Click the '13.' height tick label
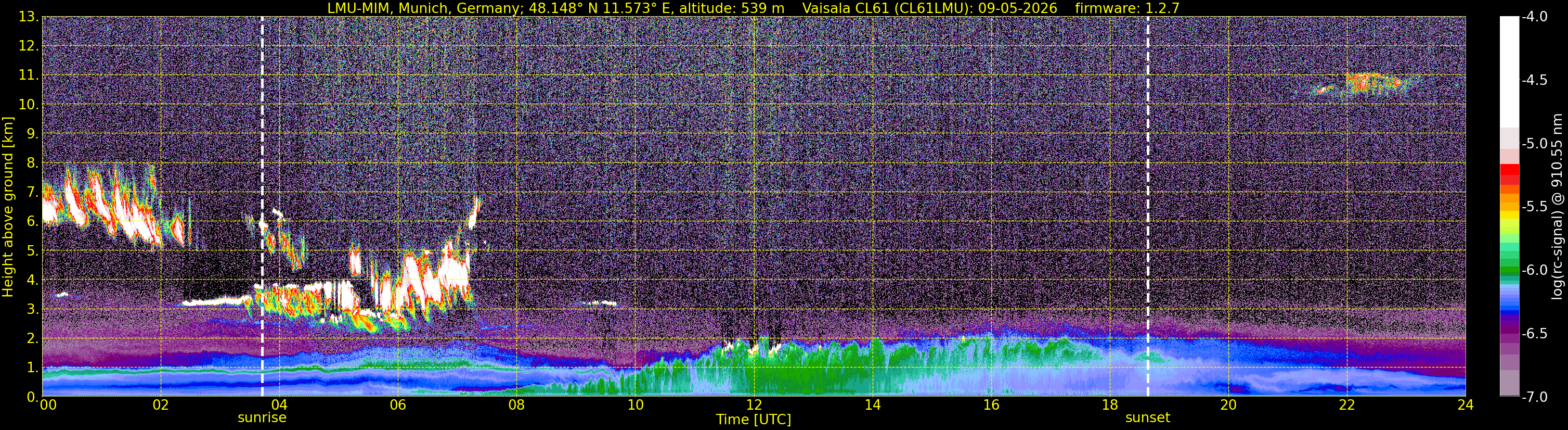 (x=29, y=17)
